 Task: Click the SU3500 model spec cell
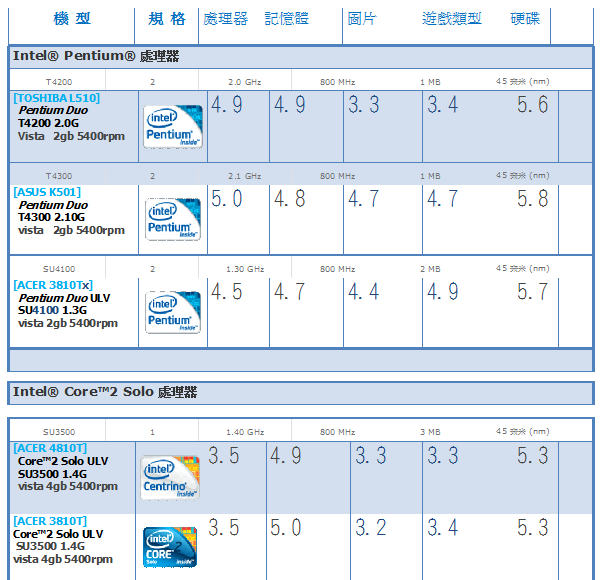pos(59,432)
